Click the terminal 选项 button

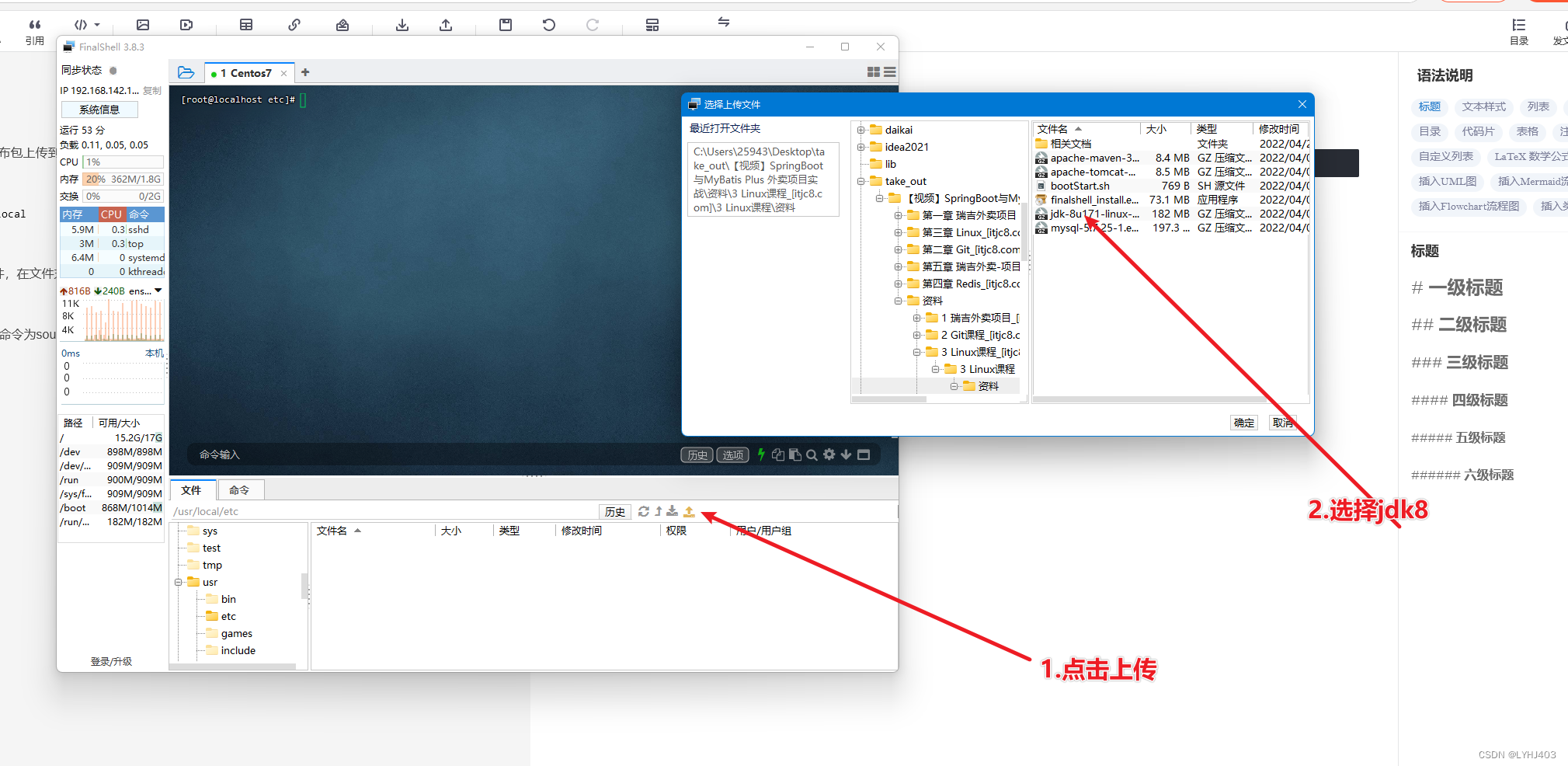tap(733, 455)
